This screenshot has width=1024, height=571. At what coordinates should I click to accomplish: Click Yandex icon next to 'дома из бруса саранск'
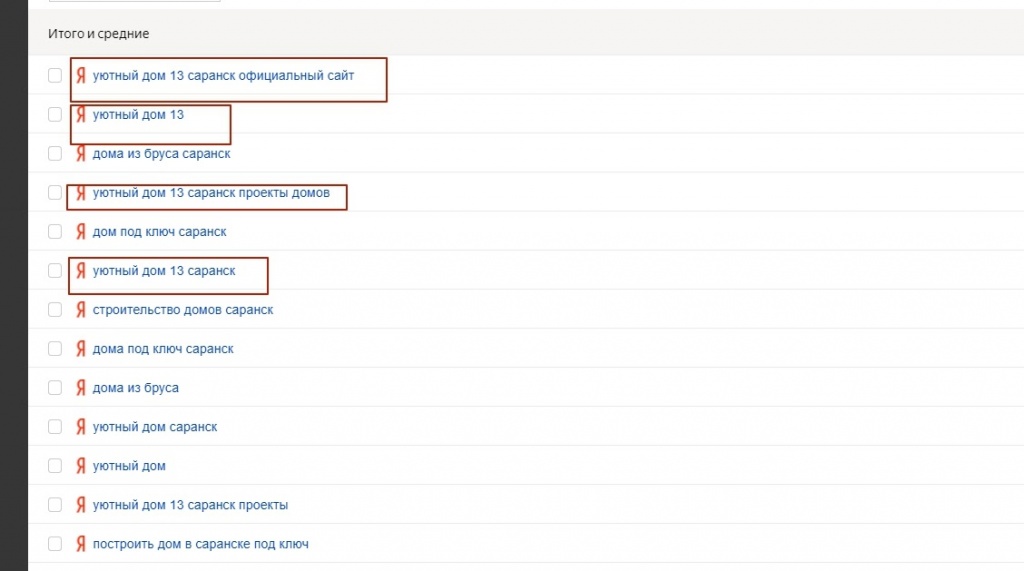pyautogui.click(x=80, y=154)
